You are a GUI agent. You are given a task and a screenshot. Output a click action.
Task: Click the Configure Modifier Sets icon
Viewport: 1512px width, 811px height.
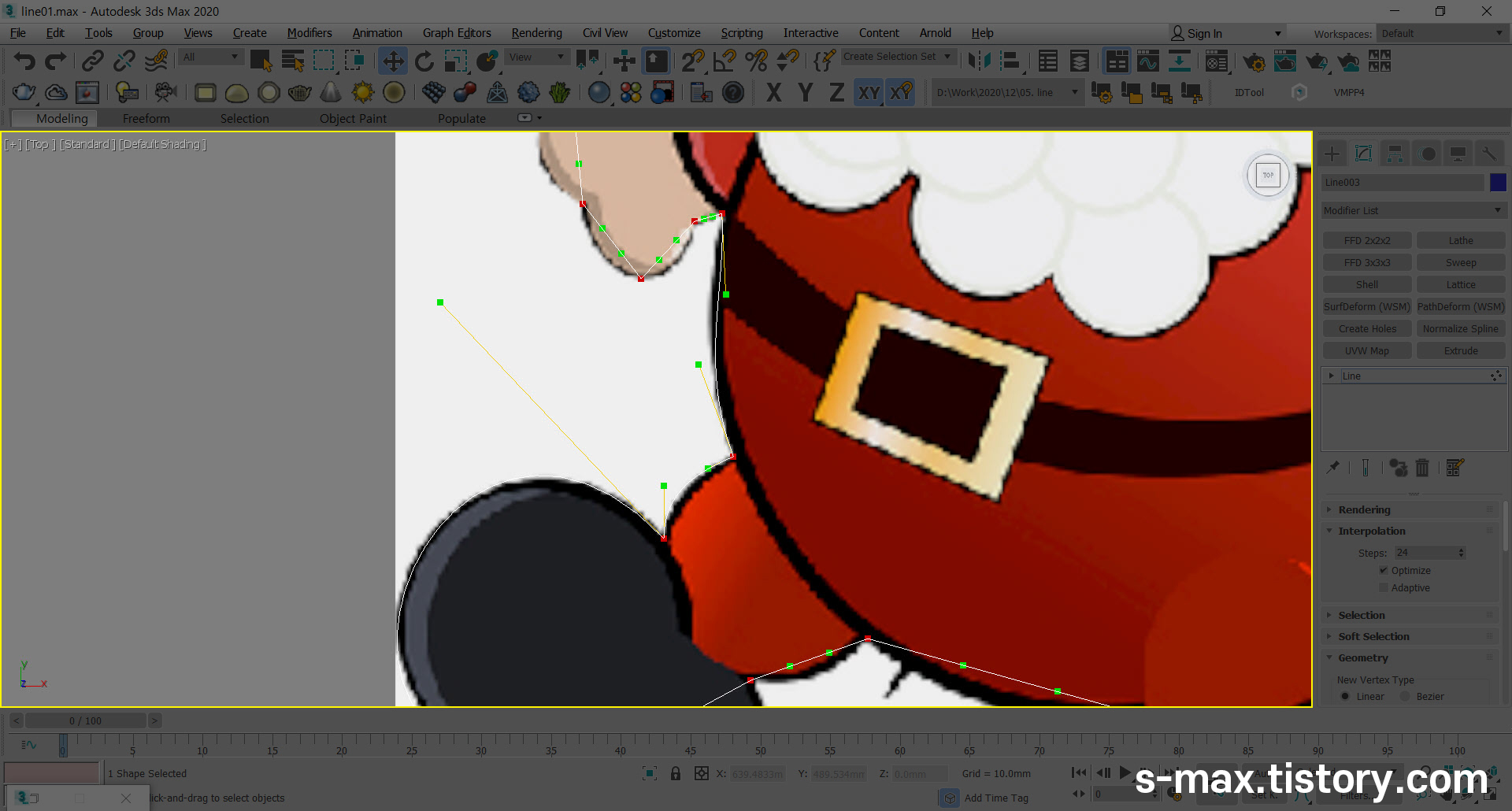(1455, 468)
